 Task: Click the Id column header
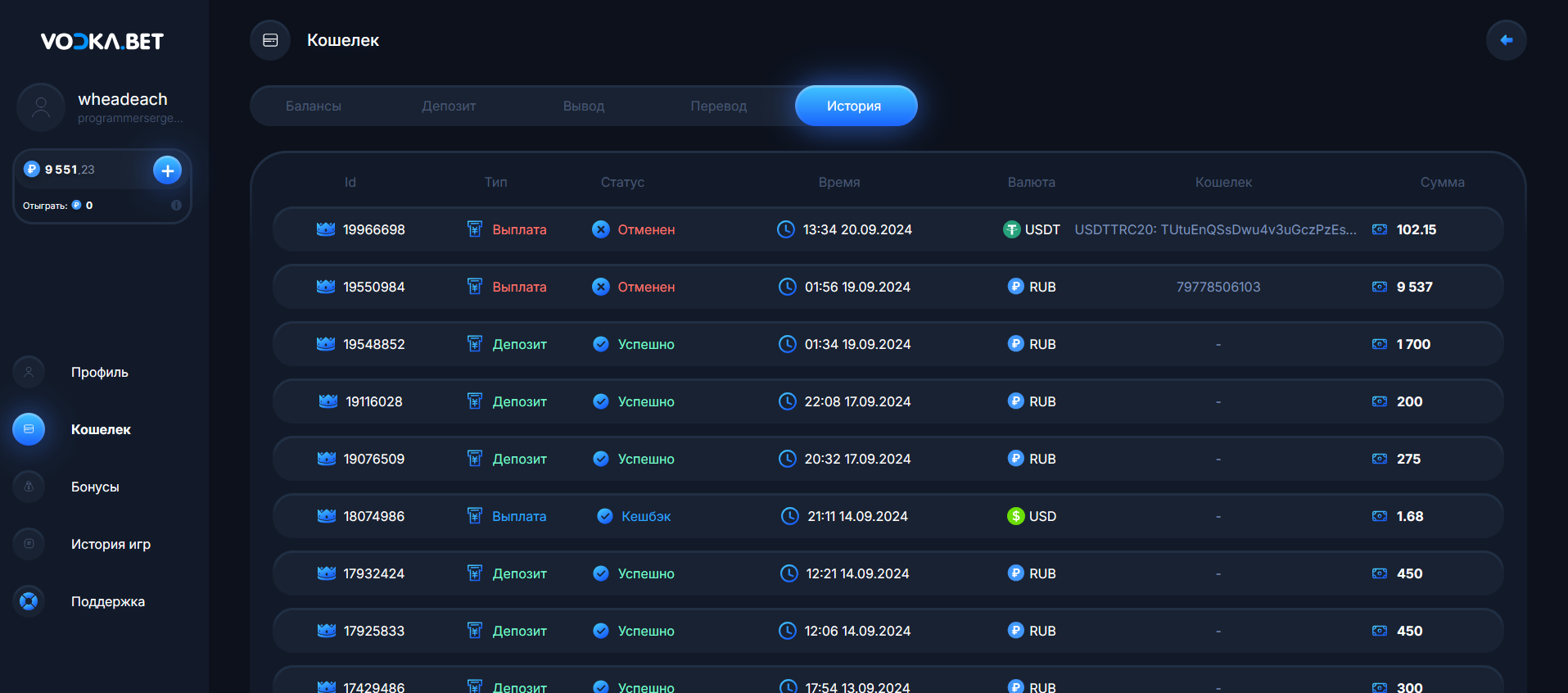pyautogui.click(x=350, y=182)
